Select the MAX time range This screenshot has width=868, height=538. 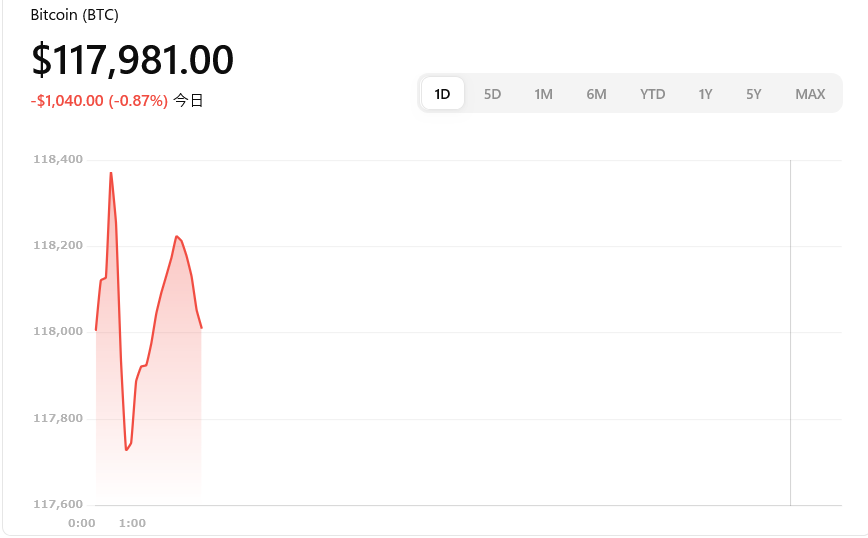point(810,94)
